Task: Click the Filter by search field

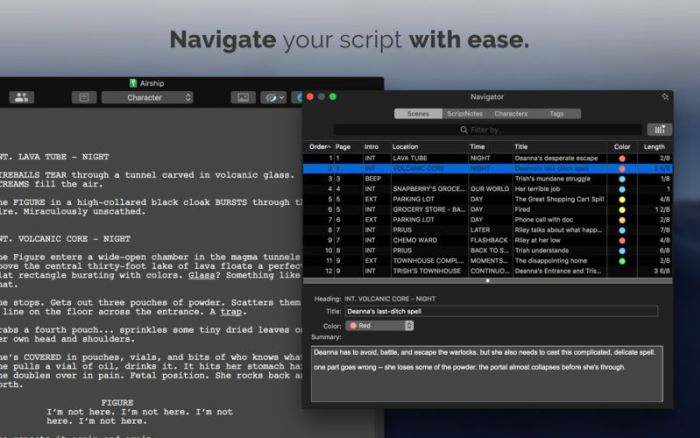Action: tap(488, 130)
